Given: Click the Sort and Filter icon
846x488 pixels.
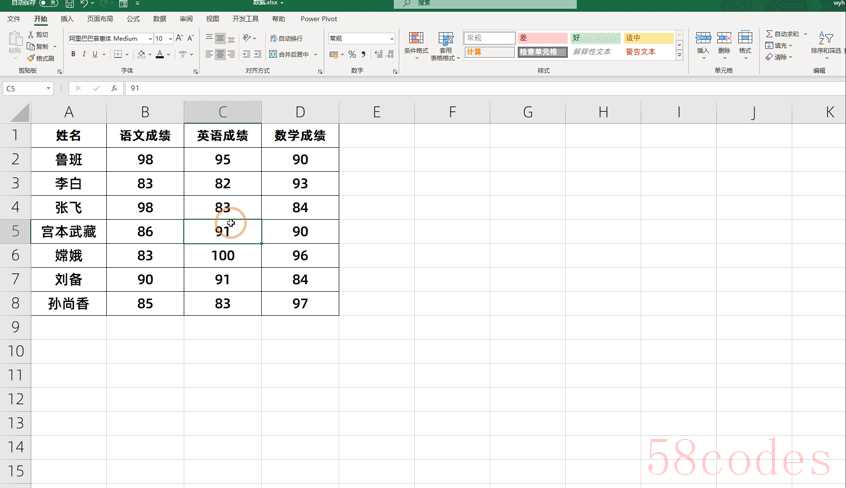Looking at the screenshot, I should [x=825, y=44].
